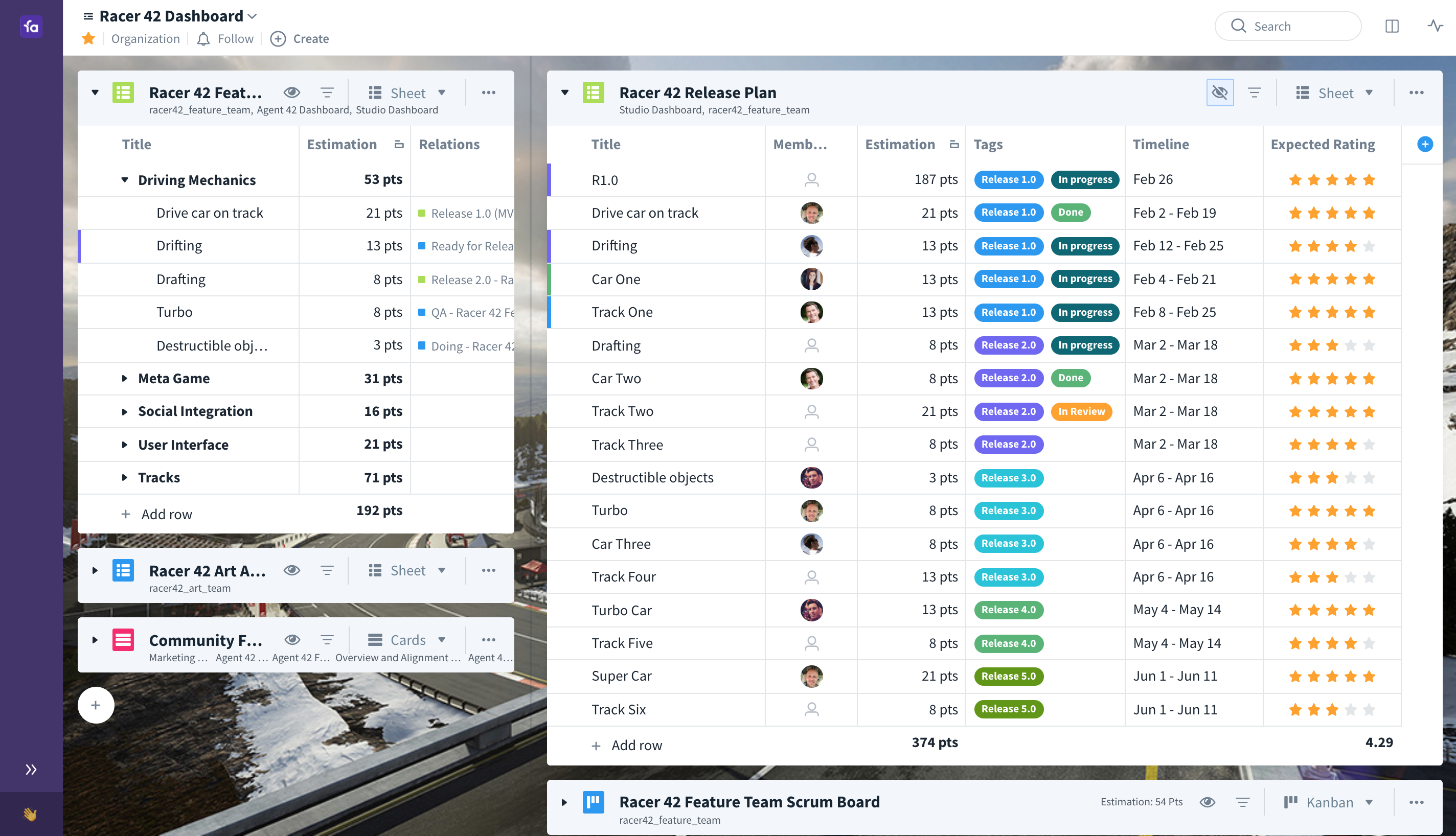The image size is (1456, 836).
Task: Click the star favorite icon
Action: [x=88, y=38]
